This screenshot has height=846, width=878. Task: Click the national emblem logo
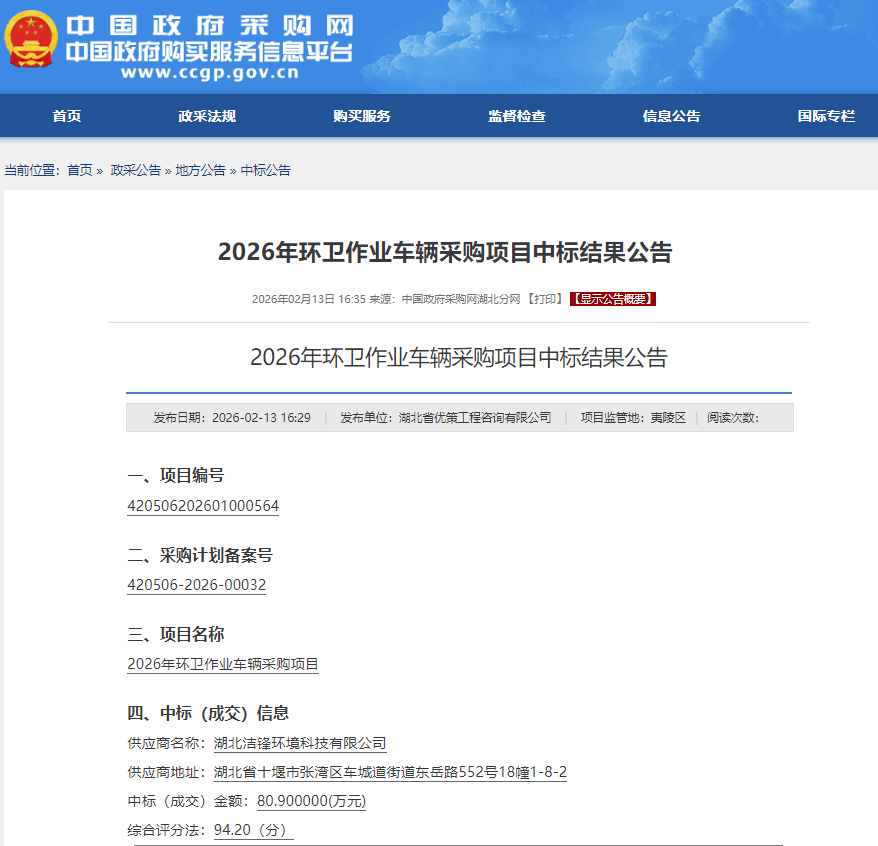point(31,42)
